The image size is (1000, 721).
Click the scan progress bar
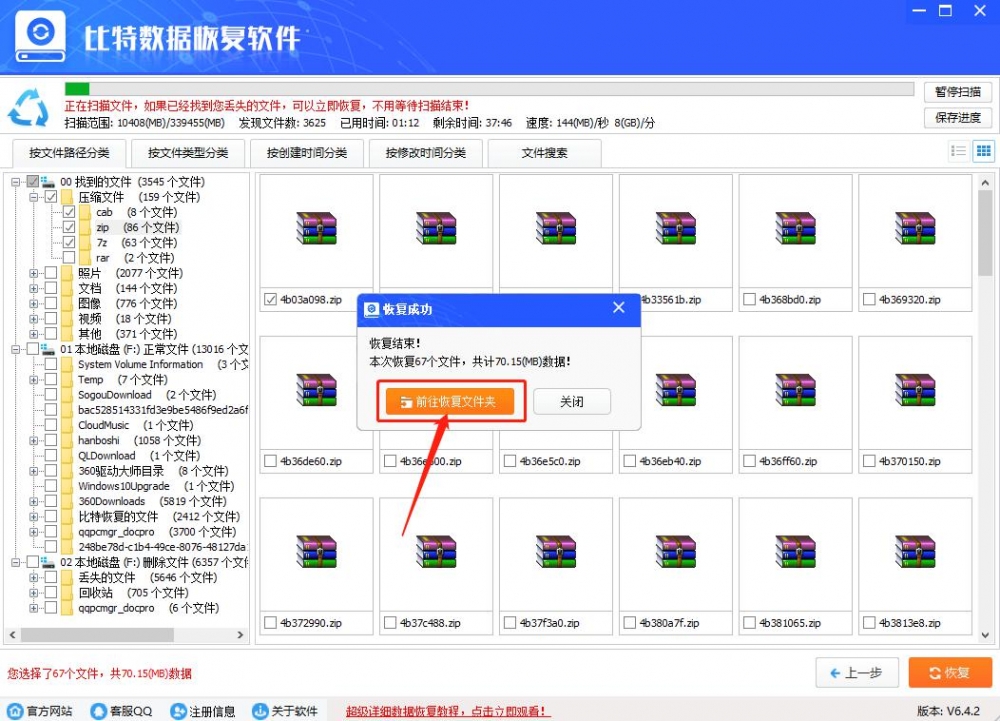click(x=489, y=89)
